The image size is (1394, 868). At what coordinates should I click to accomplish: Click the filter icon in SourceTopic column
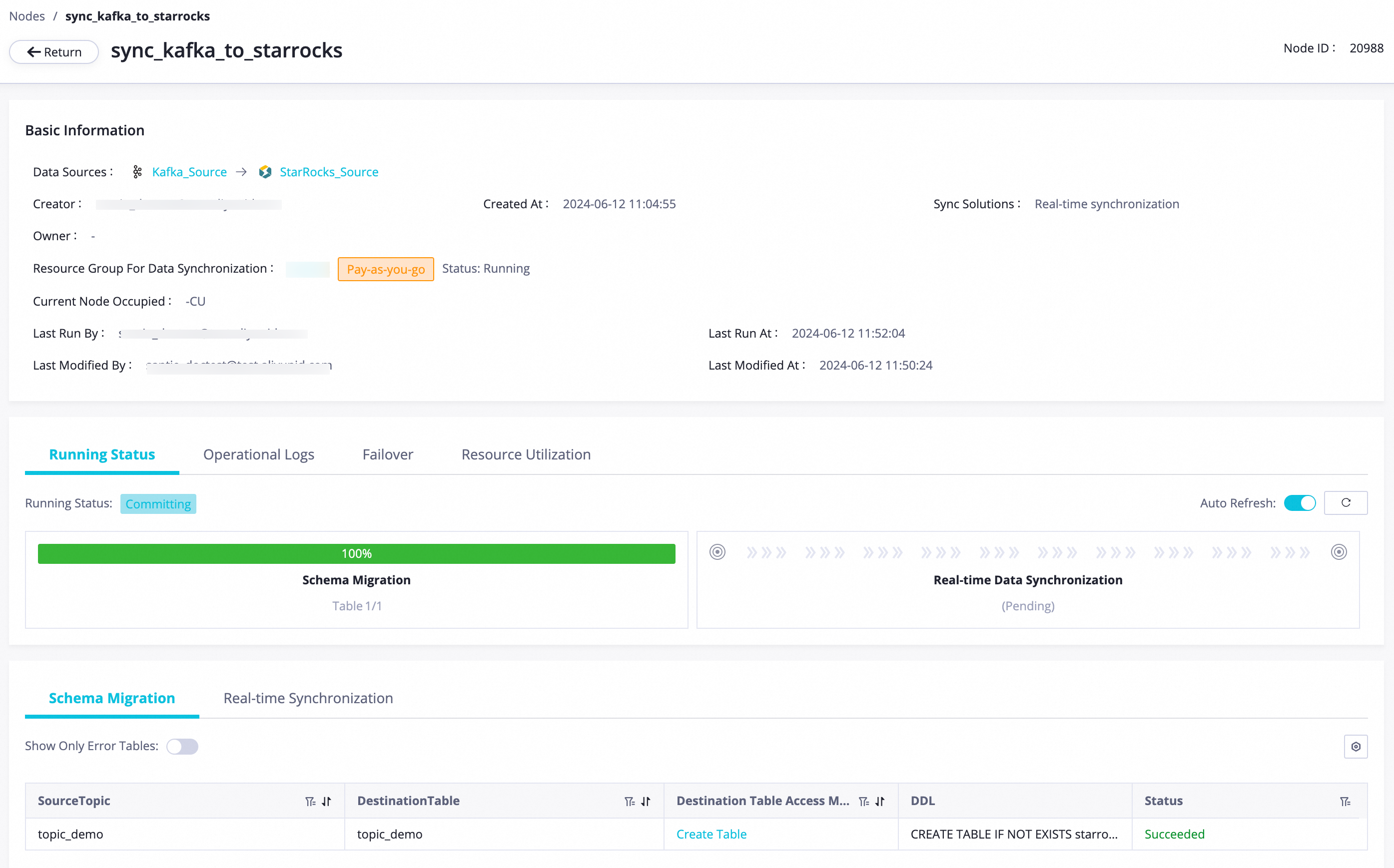coord(310,801)
